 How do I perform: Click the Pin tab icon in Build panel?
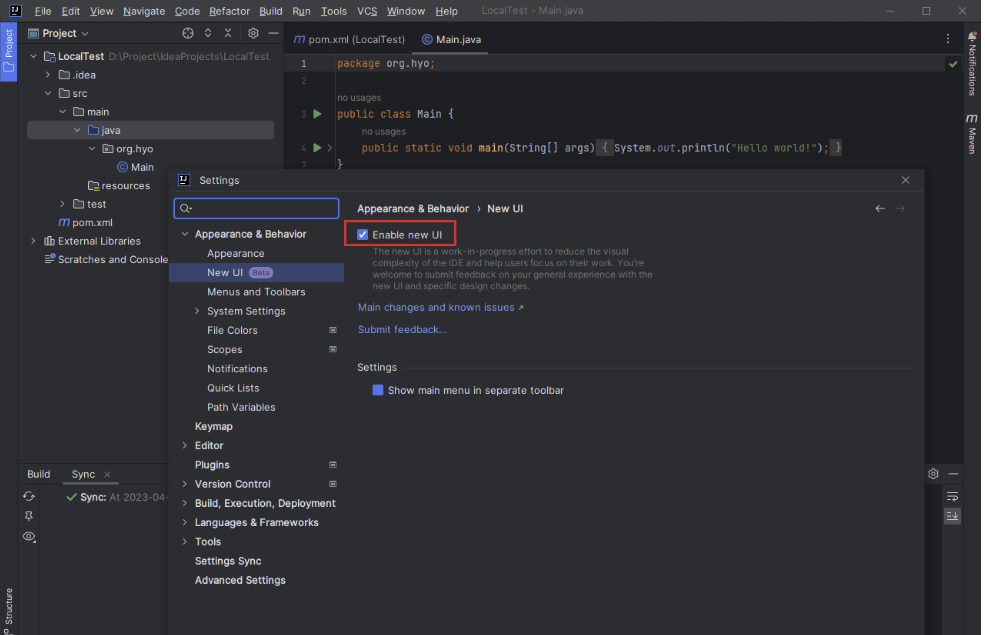point(29,516)
